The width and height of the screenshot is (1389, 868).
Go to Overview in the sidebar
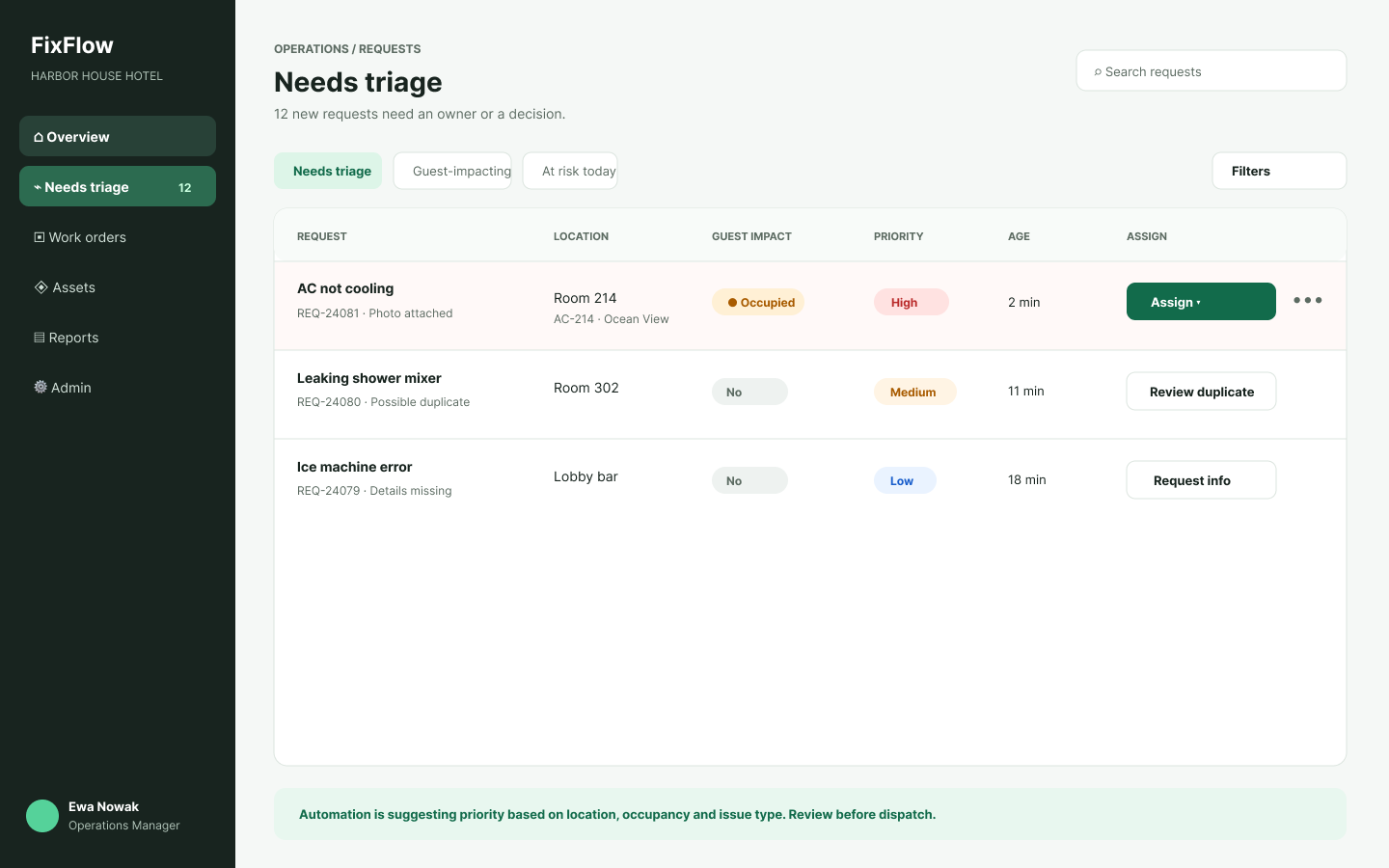(118, 136)
